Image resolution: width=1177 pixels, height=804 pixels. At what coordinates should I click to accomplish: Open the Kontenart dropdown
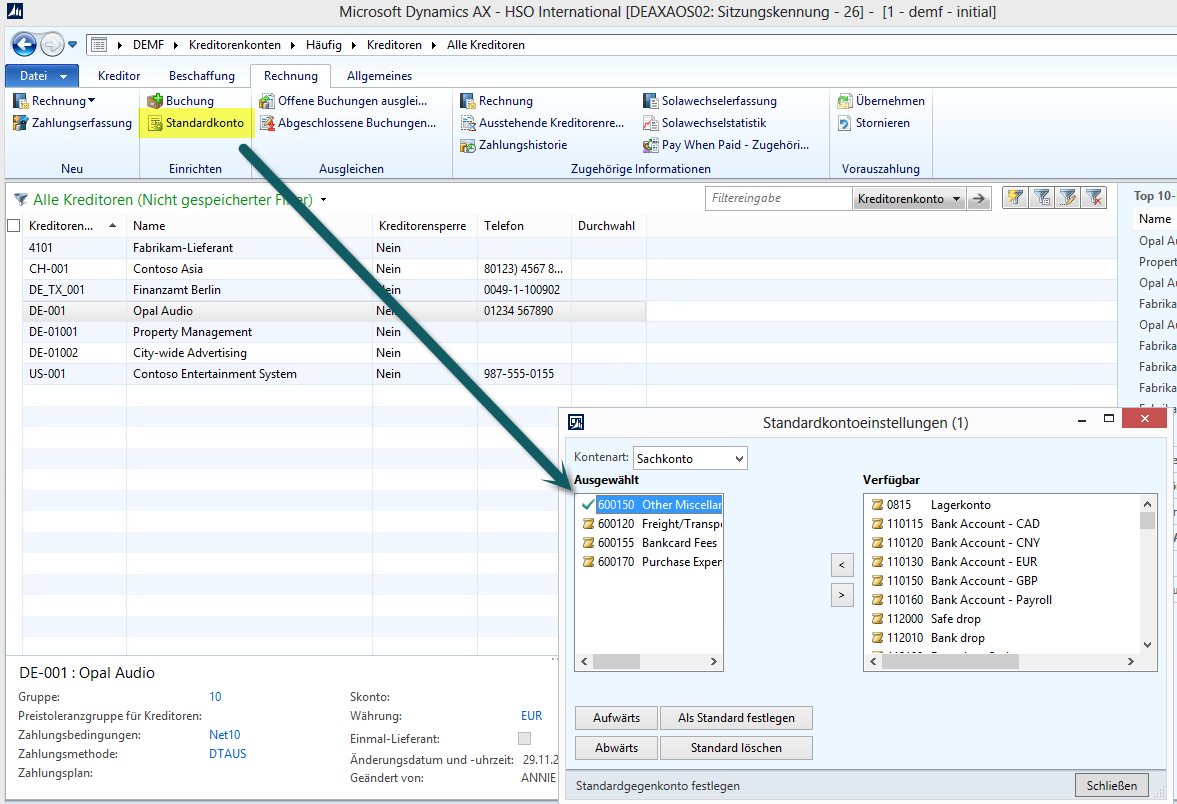pos(691,458)
